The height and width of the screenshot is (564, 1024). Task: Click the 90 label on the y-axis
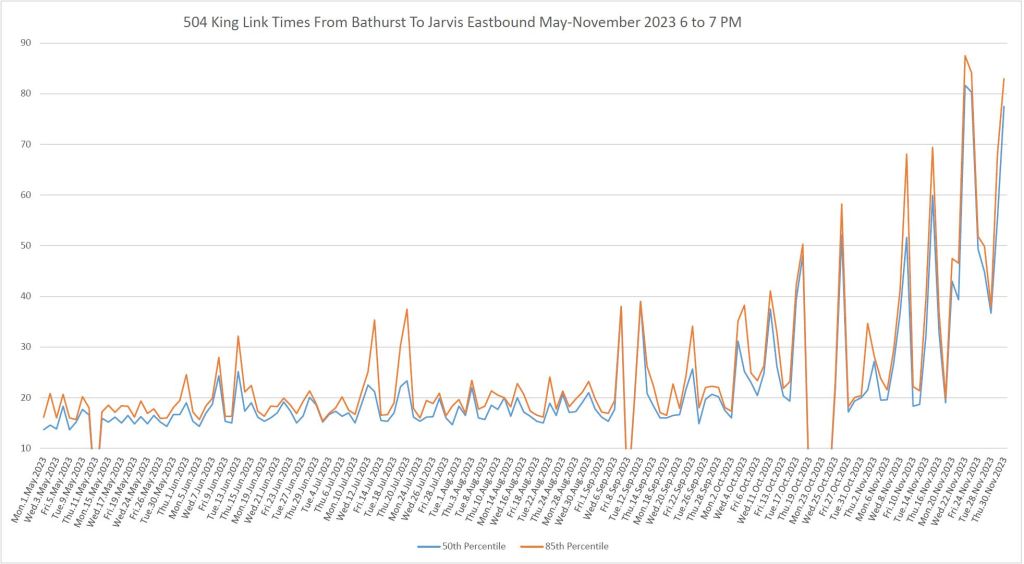(24, 43)
